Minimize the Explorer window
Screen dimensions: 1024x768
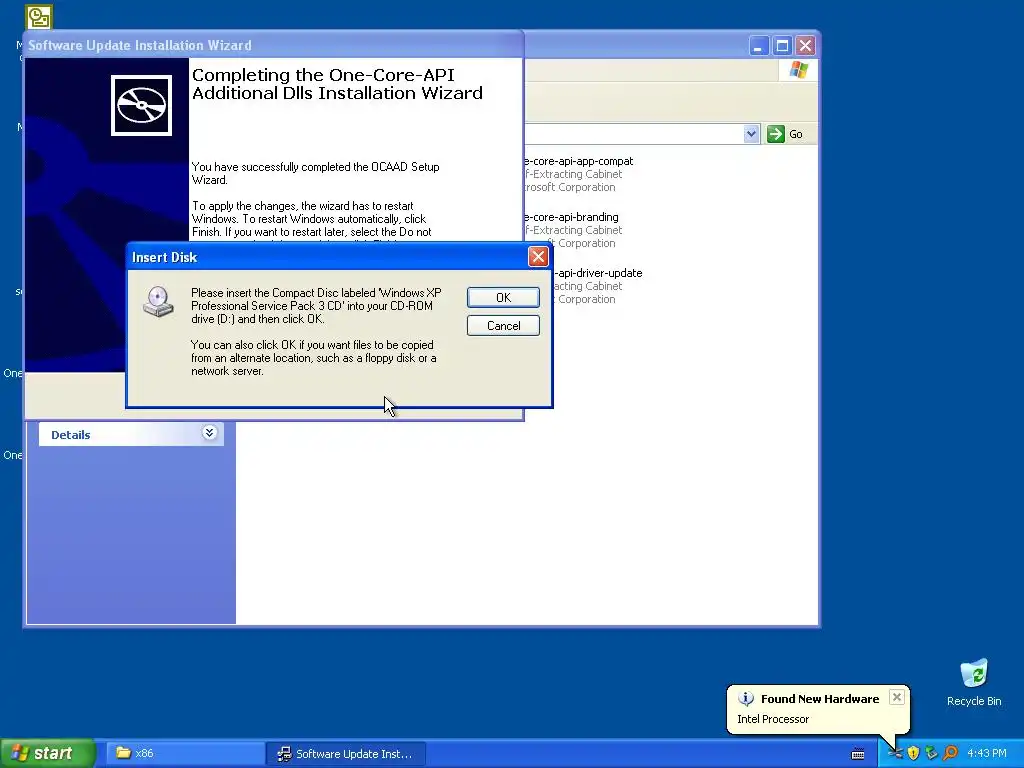[758, 46]
